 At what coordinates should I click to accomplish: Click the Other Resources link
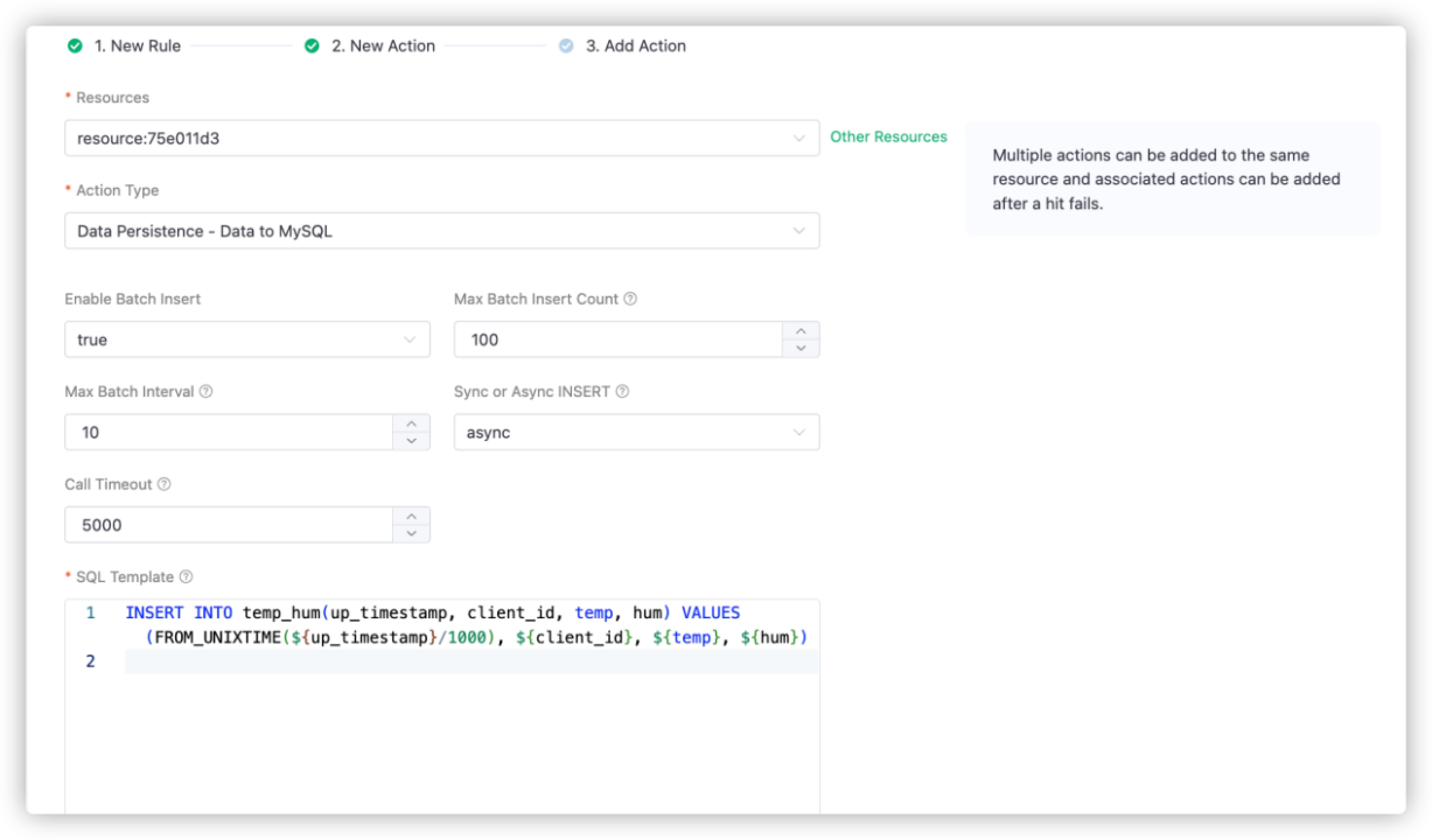[888, 136]
